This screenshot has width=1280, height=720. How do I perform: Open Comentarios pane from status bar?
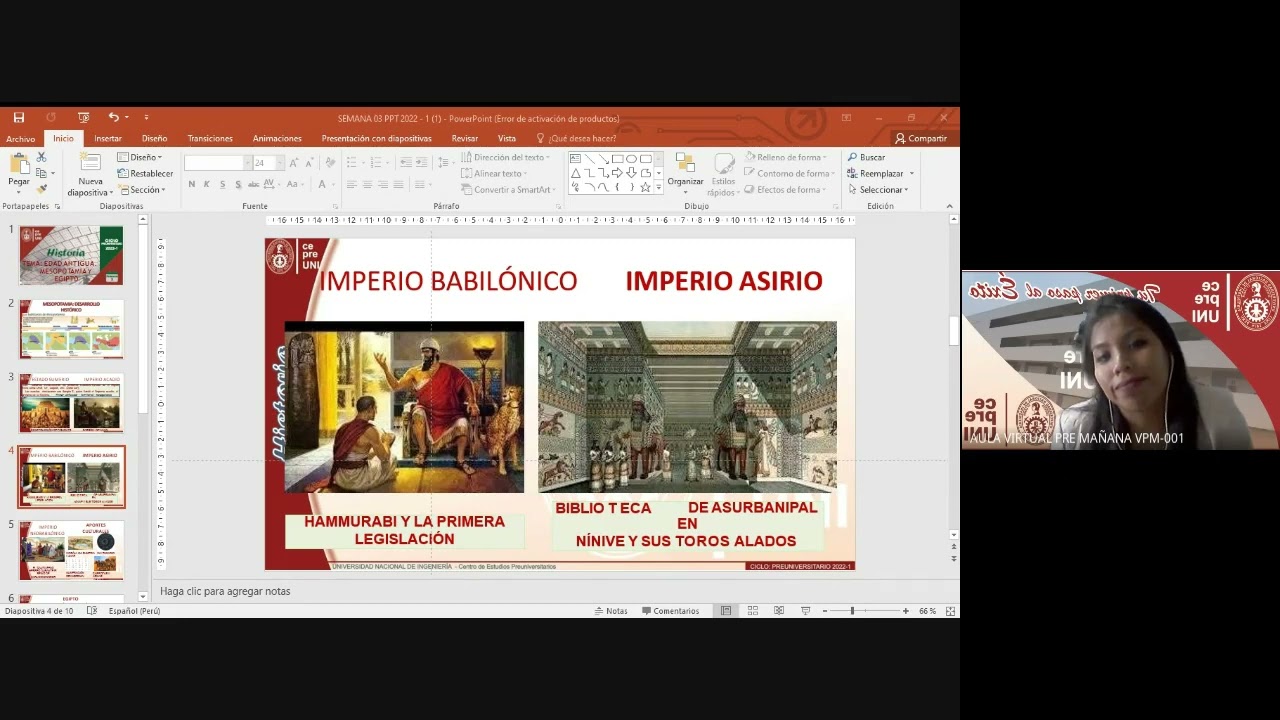coord(670,611)
